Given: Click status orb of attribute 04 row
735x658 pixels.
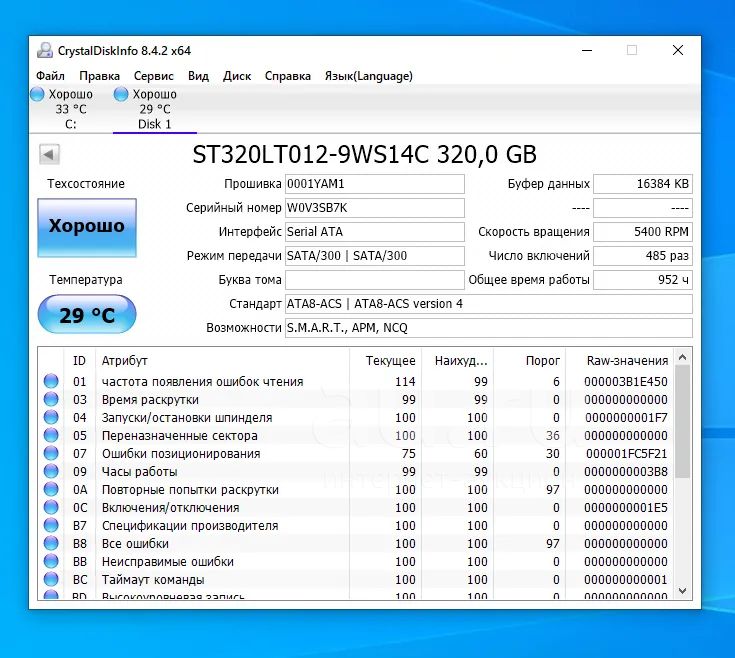Looking at the screenshot, I should coord(51,417).
